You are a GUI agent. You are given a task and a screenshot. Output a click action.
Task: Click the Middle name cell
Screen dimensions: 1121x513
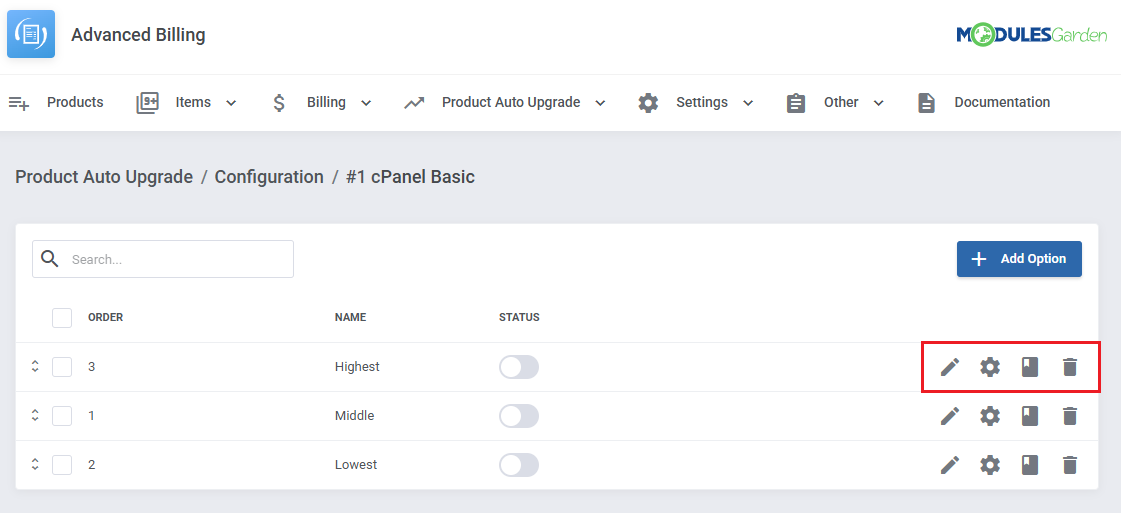tap(355, 415)
